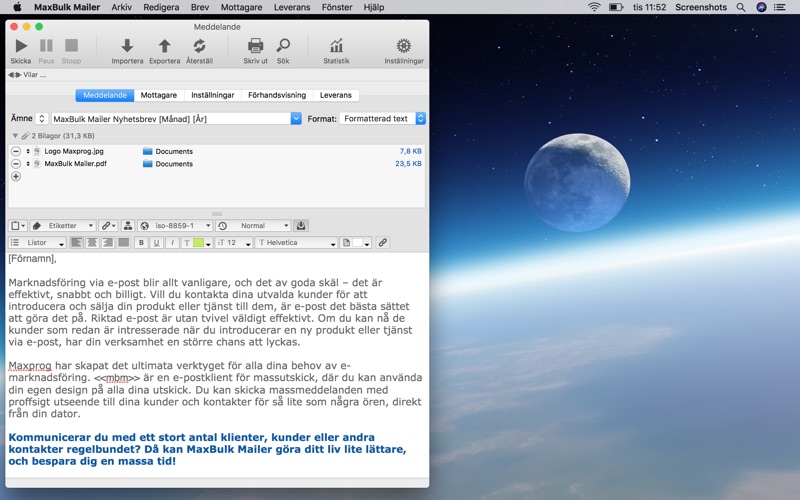Collapse the 2 Bilagor attachments section
Screen dimensions: 800x500
[x=15, y=136]
